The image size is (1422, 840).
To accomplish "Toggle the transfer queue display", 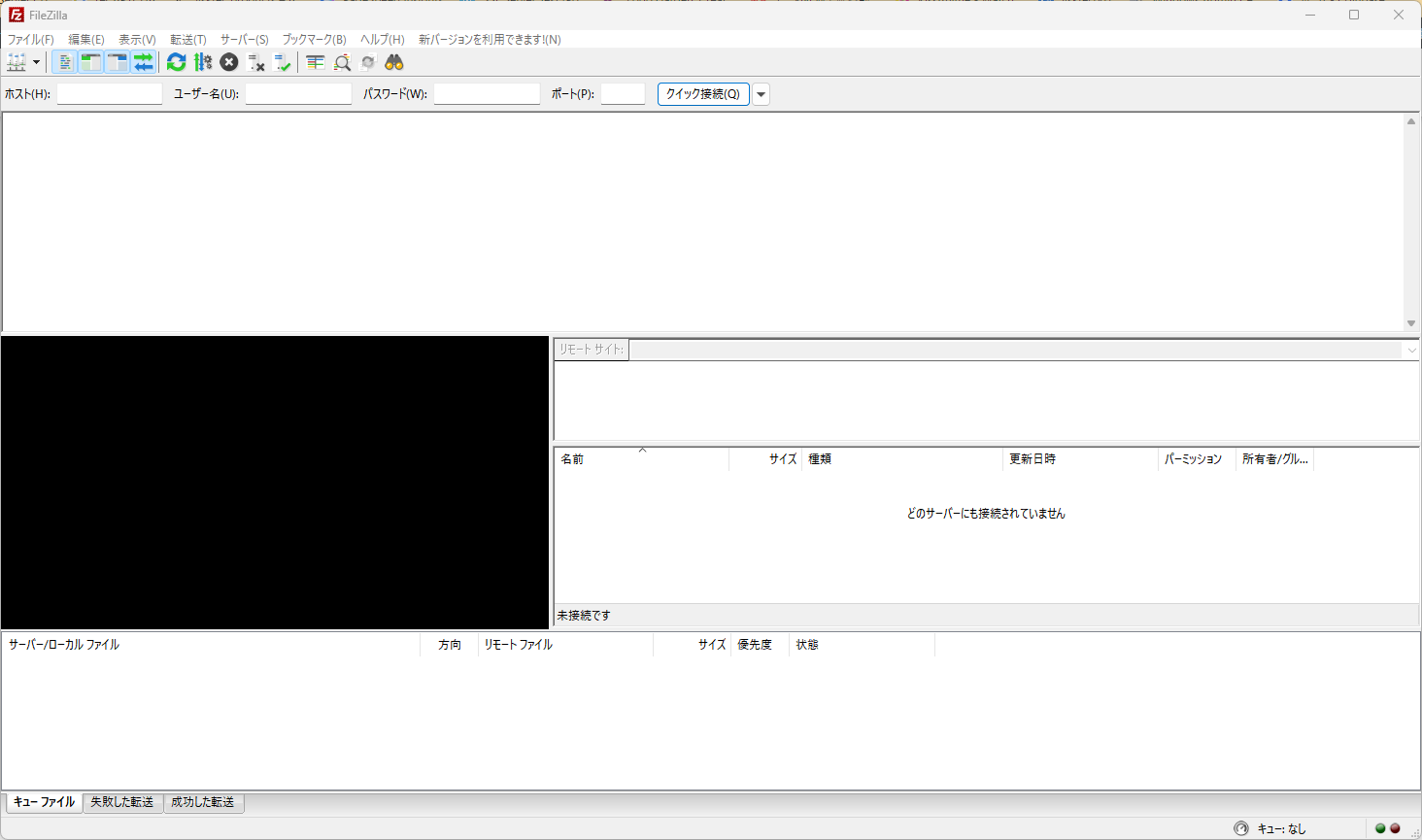I will tap(143, 62).
